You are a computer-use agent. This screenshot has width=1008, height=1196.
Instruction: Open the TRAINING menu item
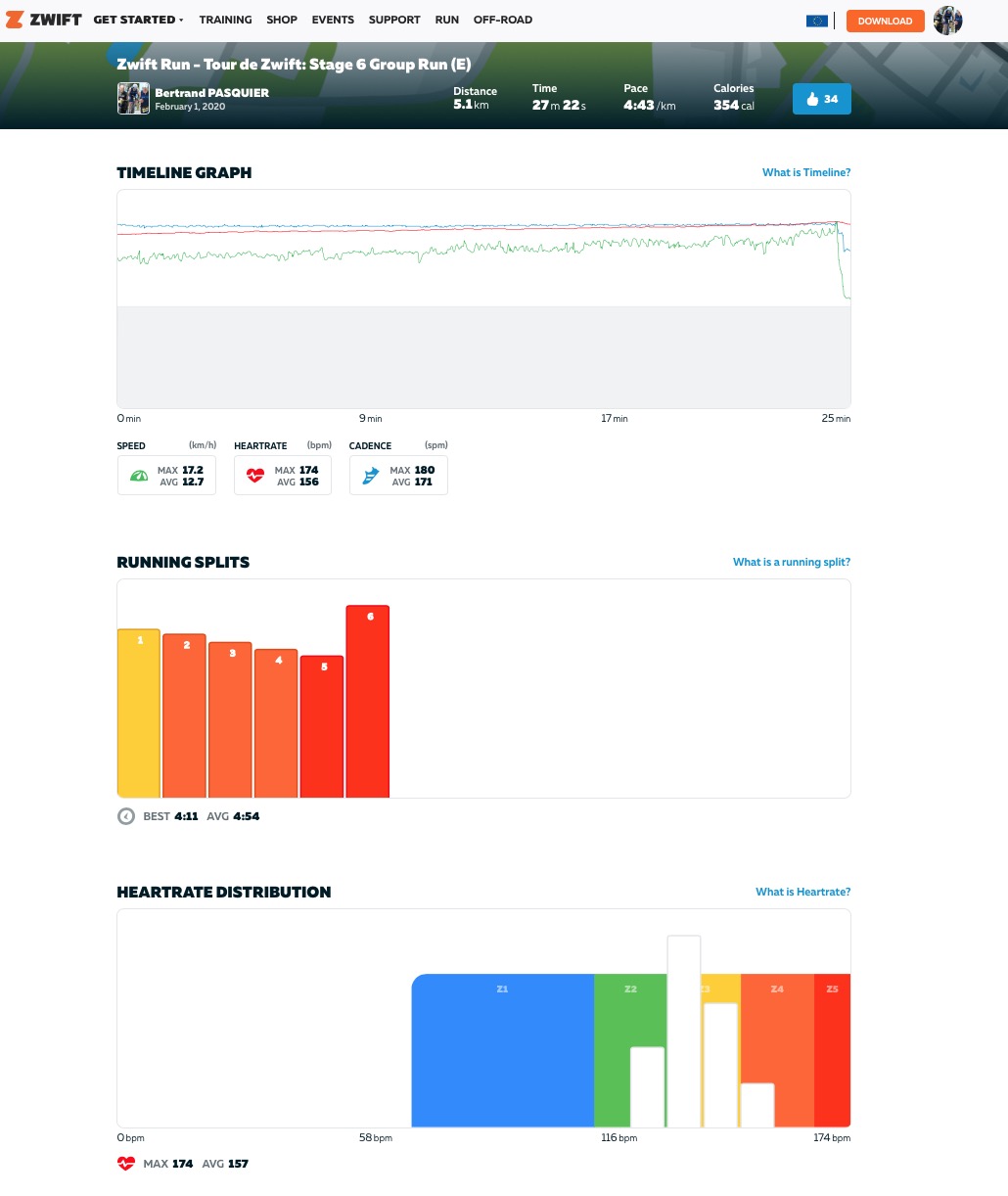(225, 20)
